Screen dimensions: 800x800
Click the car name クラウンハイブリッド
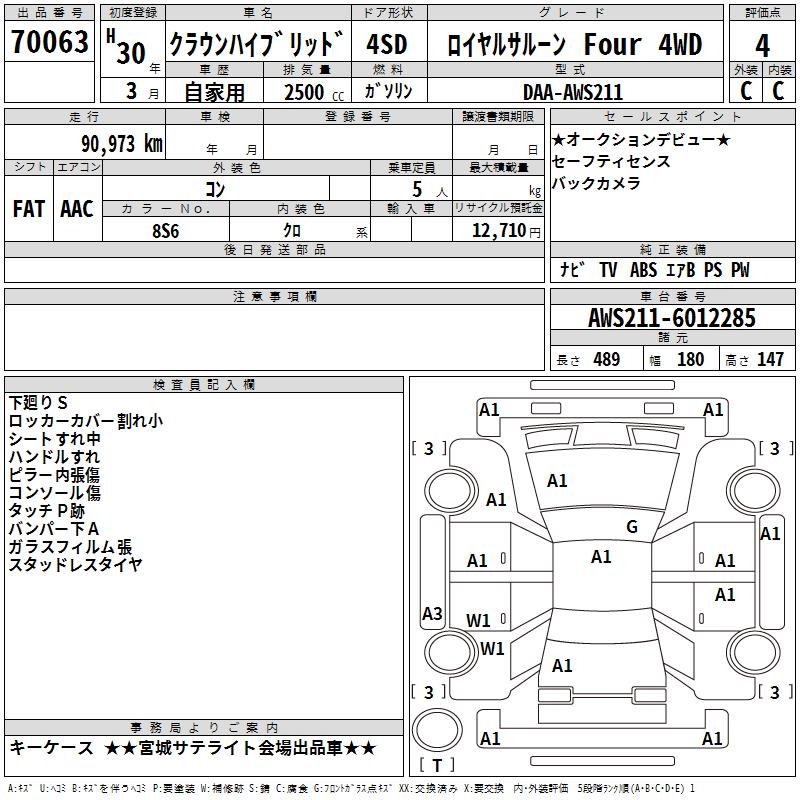pyautogui.click(x=257, y=43)
